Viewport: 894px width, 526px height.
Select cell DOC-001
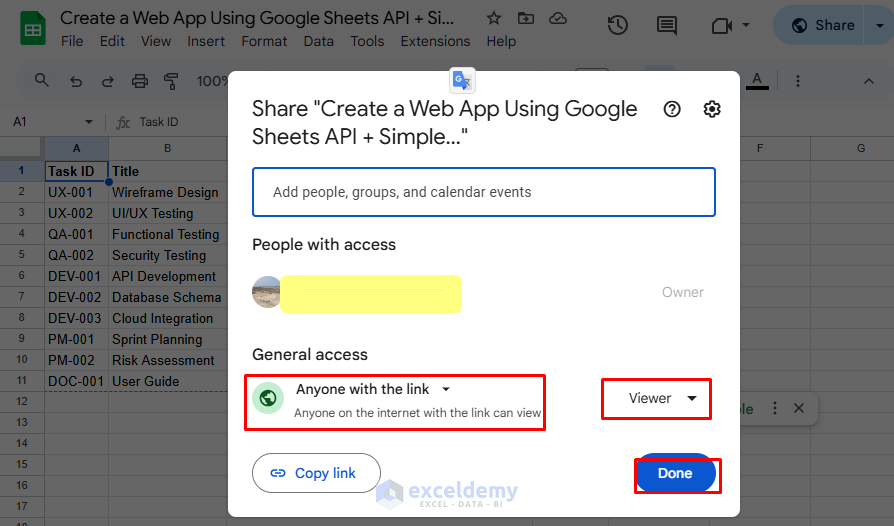(x=76, y=382)
